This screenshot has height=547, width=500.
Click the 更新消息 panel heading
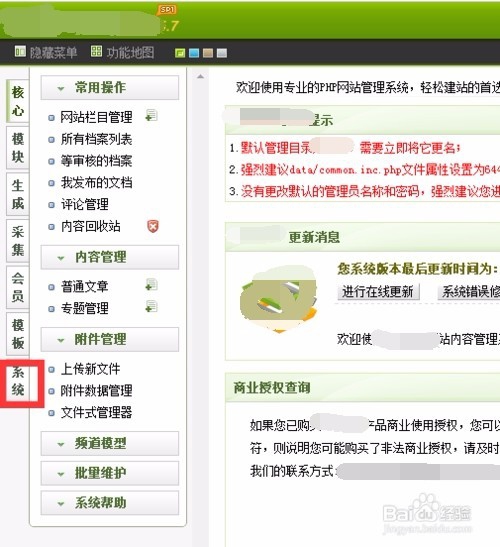[314, 237]
